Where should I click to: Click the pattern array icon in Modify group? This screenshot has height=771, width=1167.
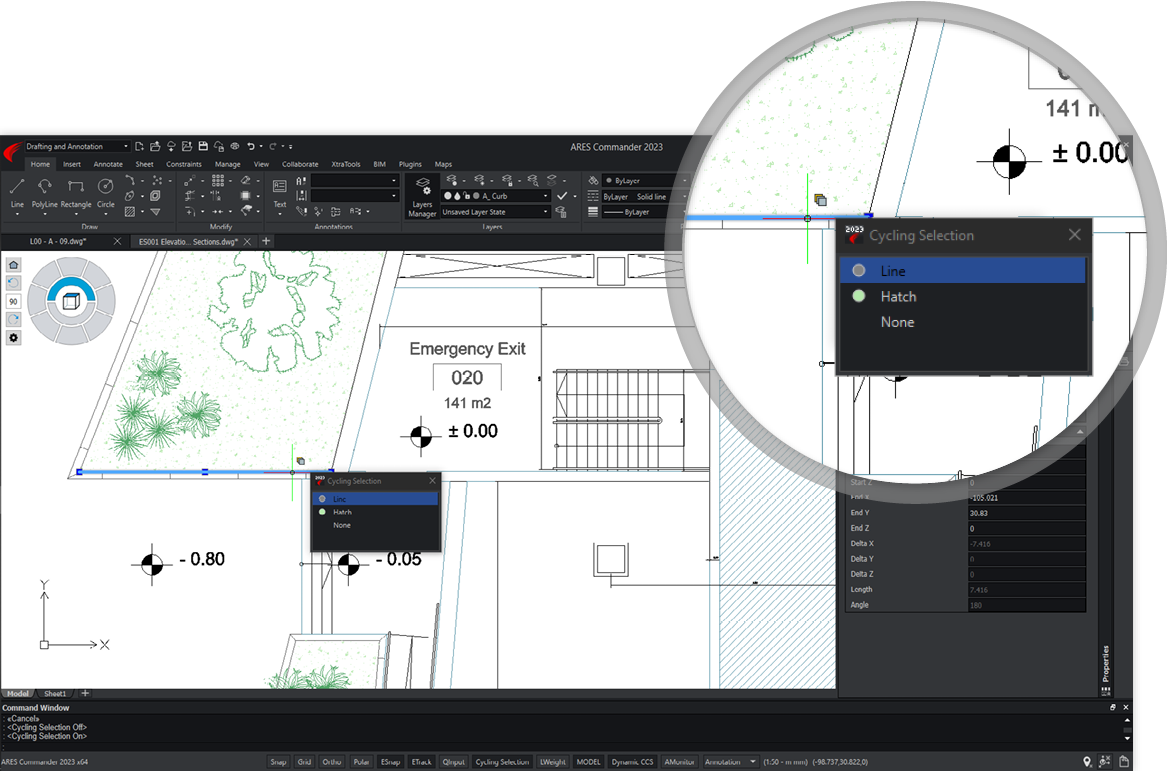[x=217, y=180]
